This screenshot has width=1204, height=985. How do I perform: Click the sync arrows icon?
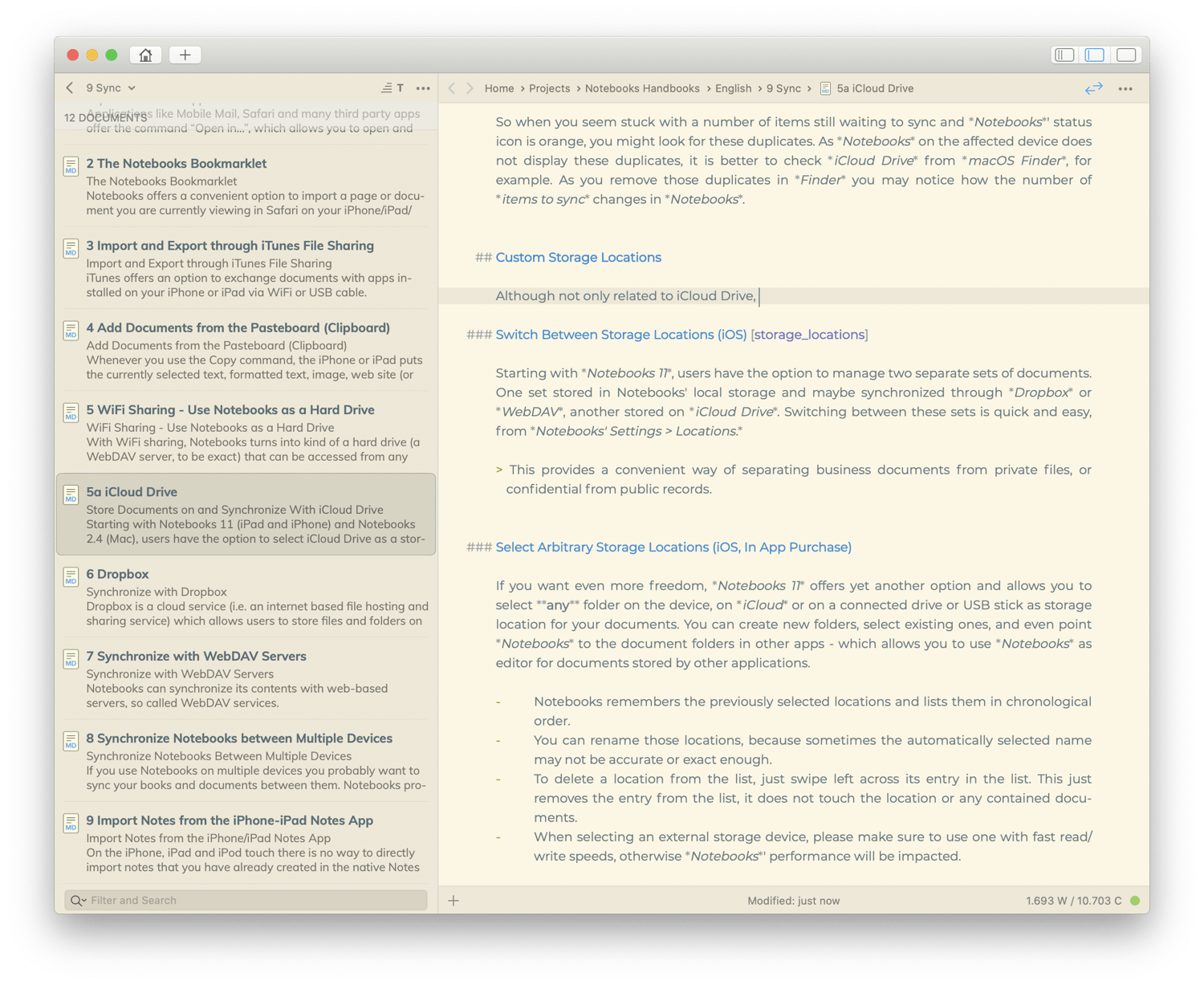[x=1093, y=88]
